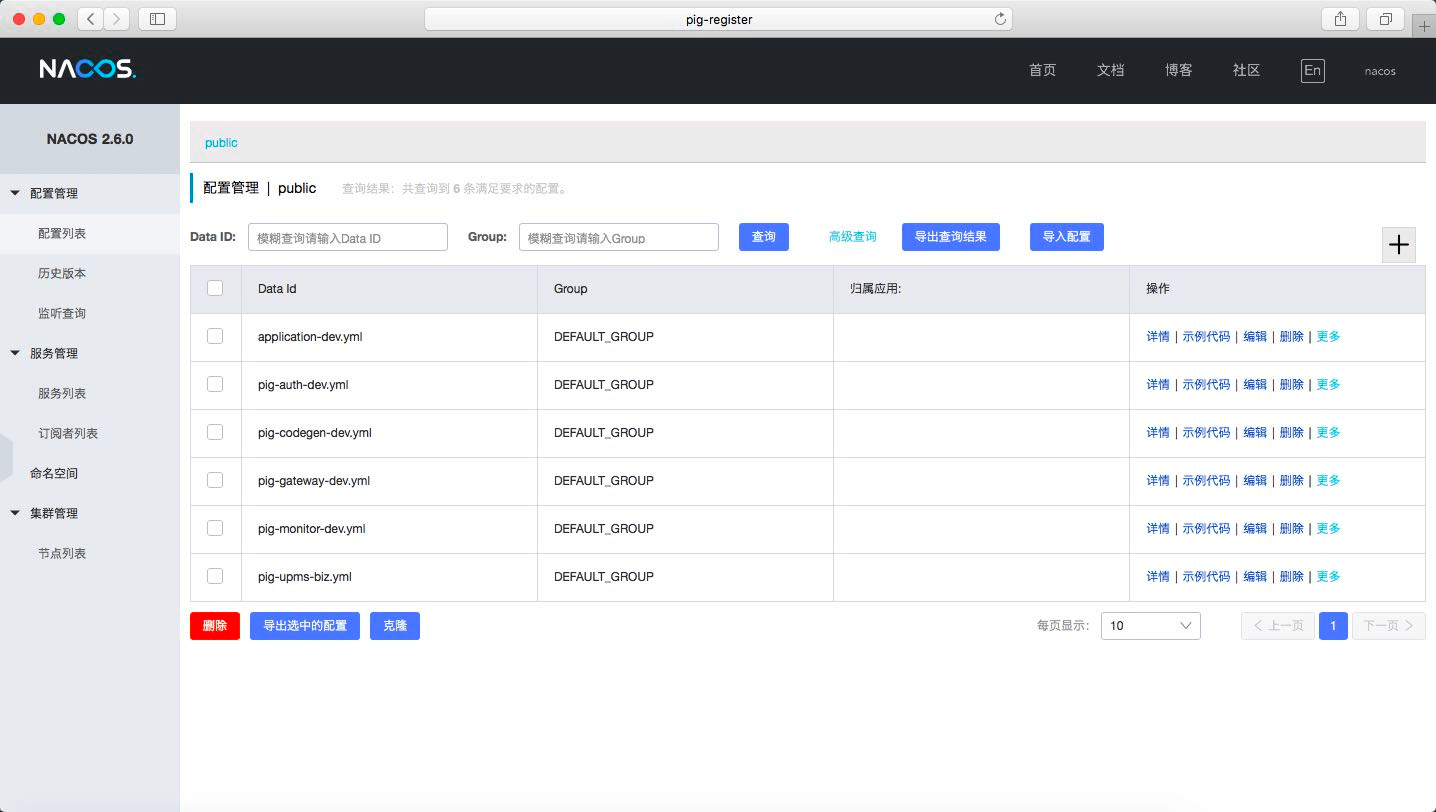Click the 克隆 clone button
Image resolution: width=1436 pixels, height=812 pixels.
coord(395,626)
